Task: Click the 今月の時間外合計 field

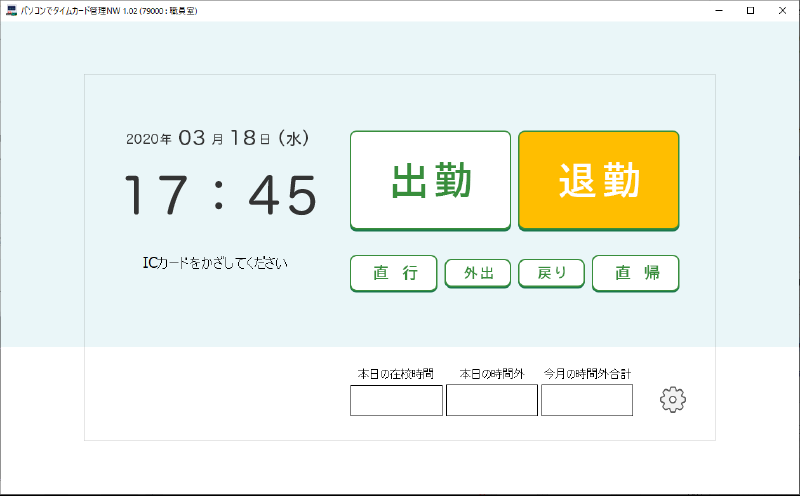Action: (587, 400)
